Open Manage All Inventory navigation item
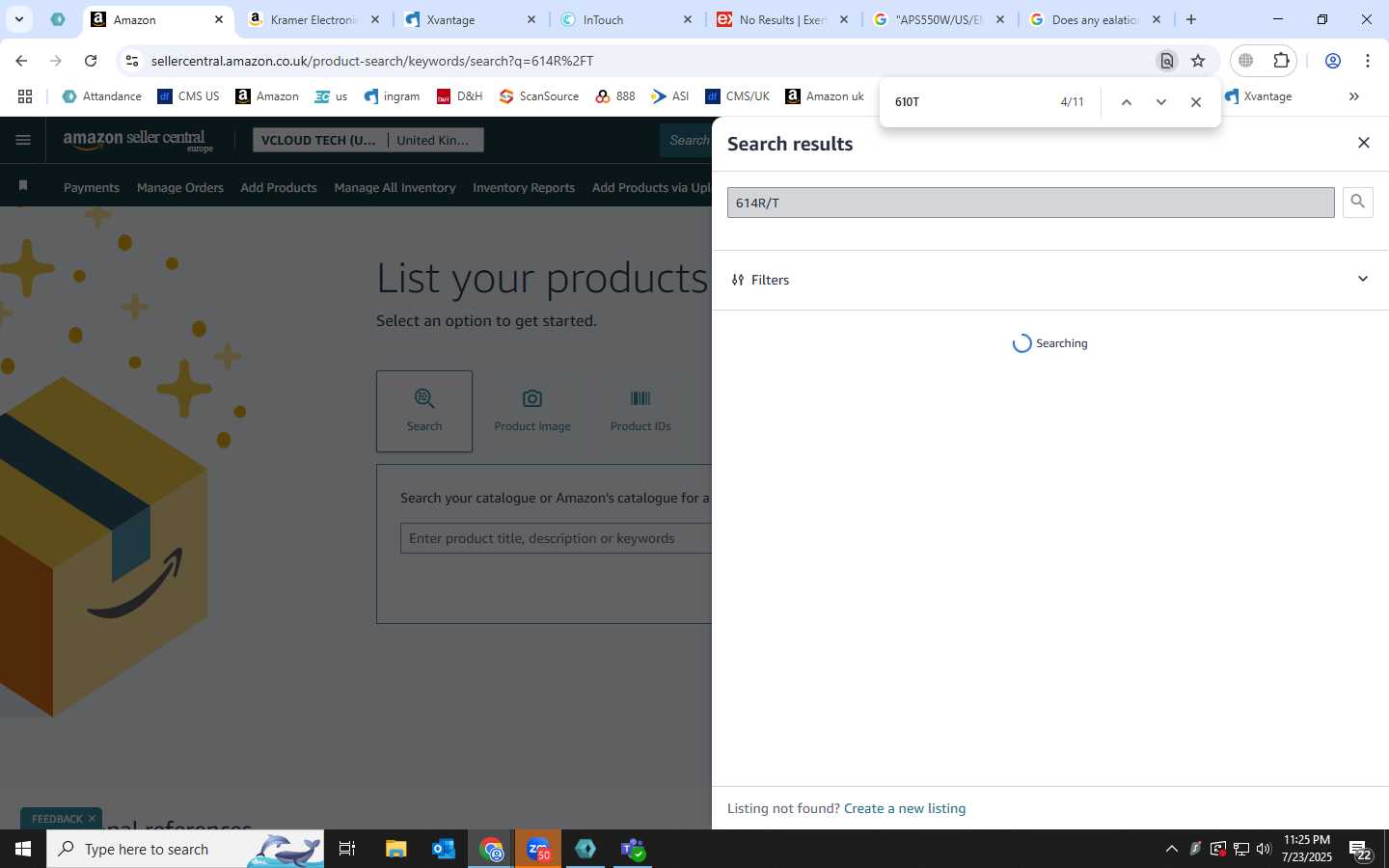Viewport: 1389px width, 868px height. [395, 187]
